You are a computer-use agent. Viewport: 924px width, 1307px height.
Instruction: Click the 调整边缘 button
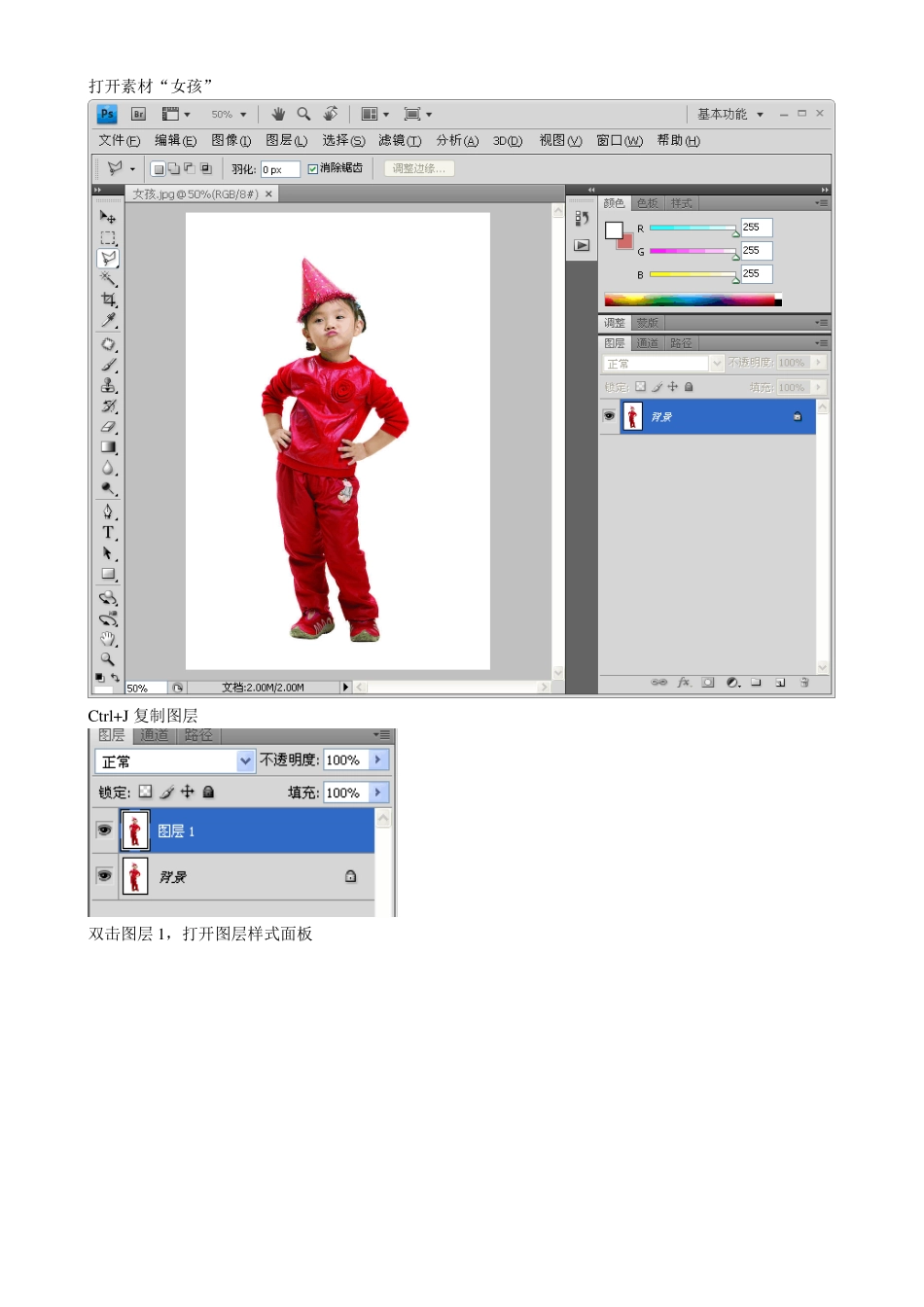[419, 168]
